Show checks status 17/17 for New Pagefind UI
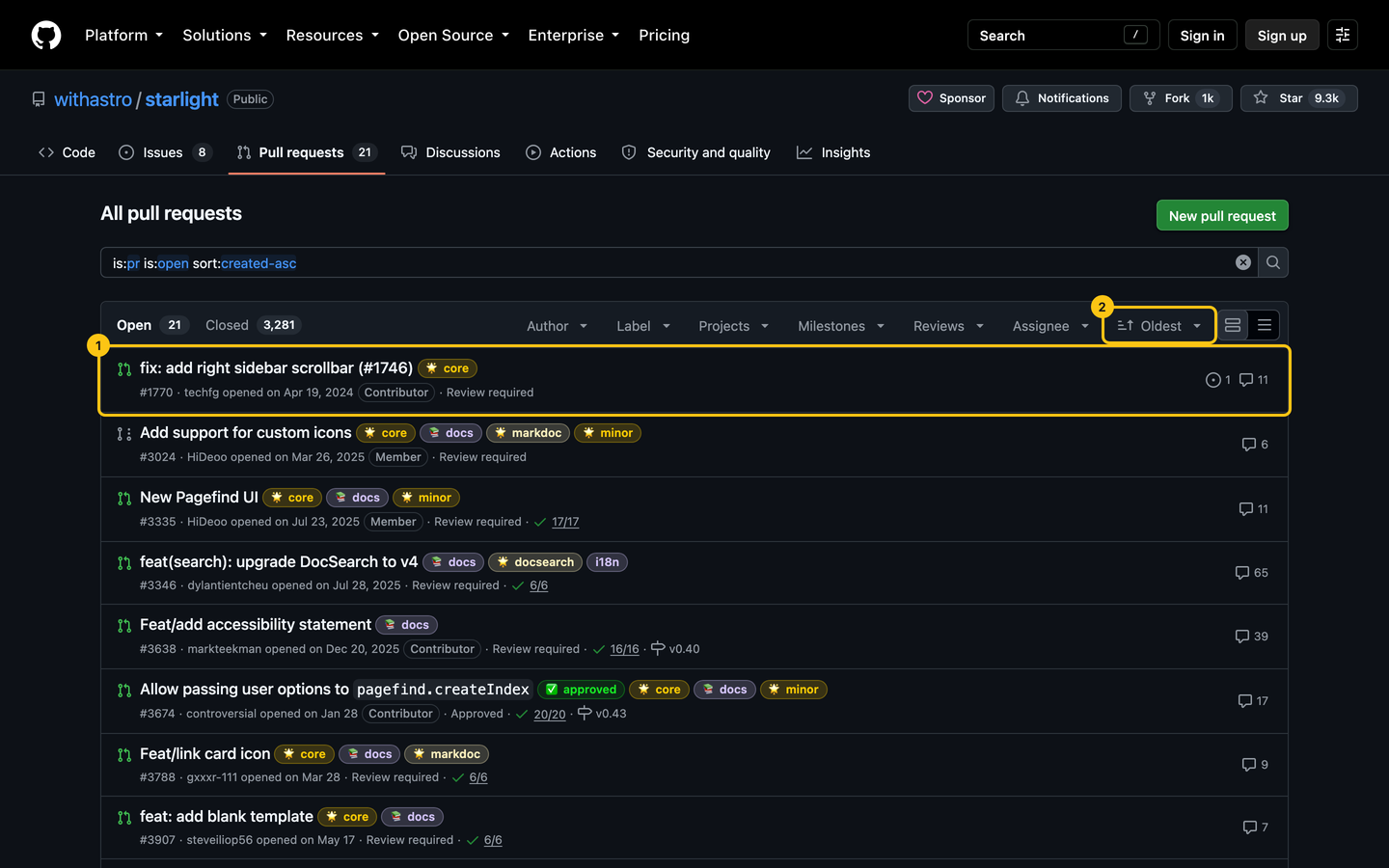The height and width of the screenshot is (868, 1389). pyautogui.click(x=565, y=522)
